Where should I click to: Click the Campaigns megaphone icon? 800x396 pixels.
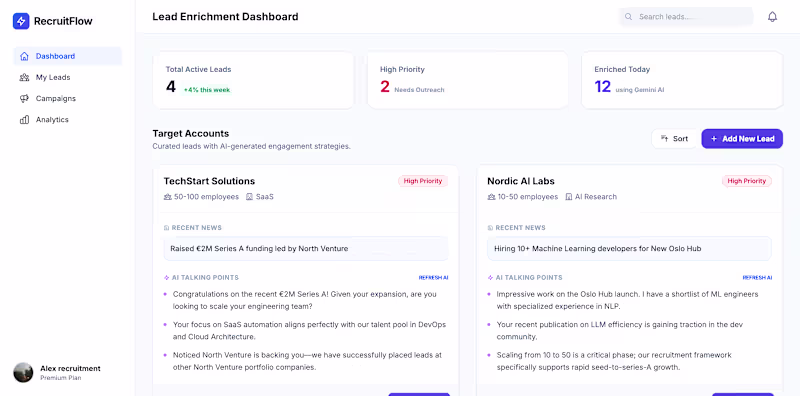24,98
